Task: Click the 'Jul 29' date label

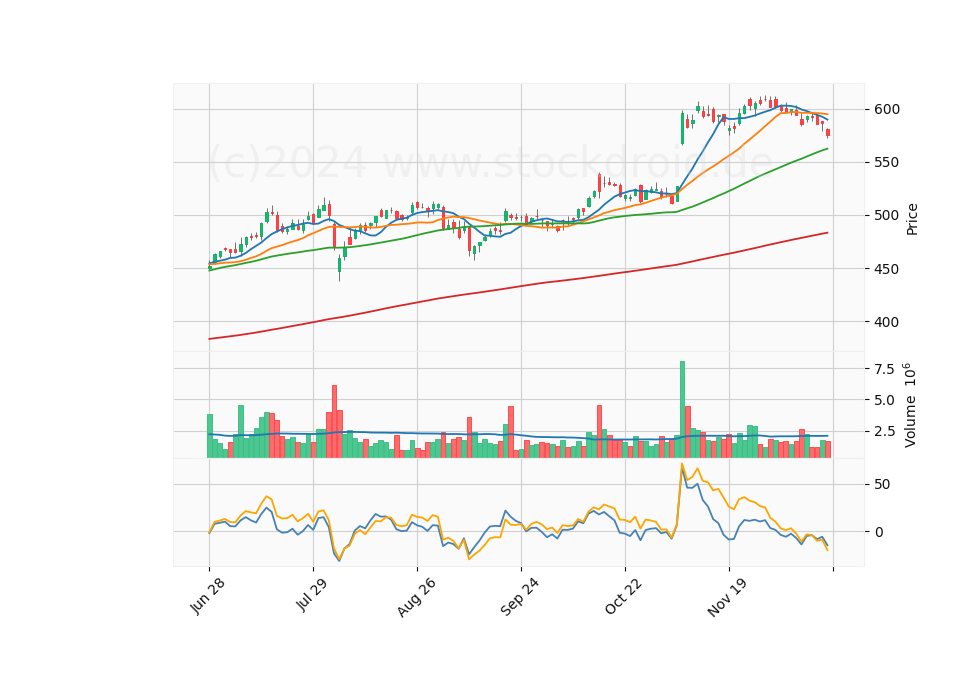Action: [312, 594]
